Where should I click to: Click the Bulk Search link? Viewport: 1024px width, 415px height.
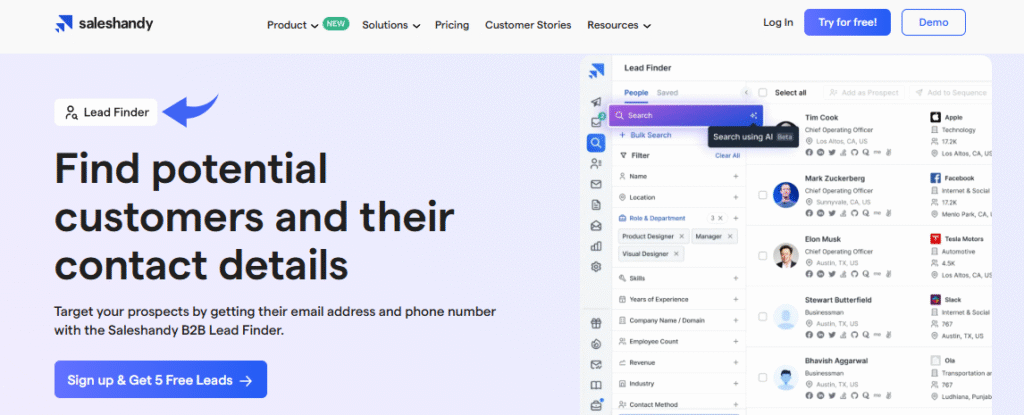tap(645, 135)
